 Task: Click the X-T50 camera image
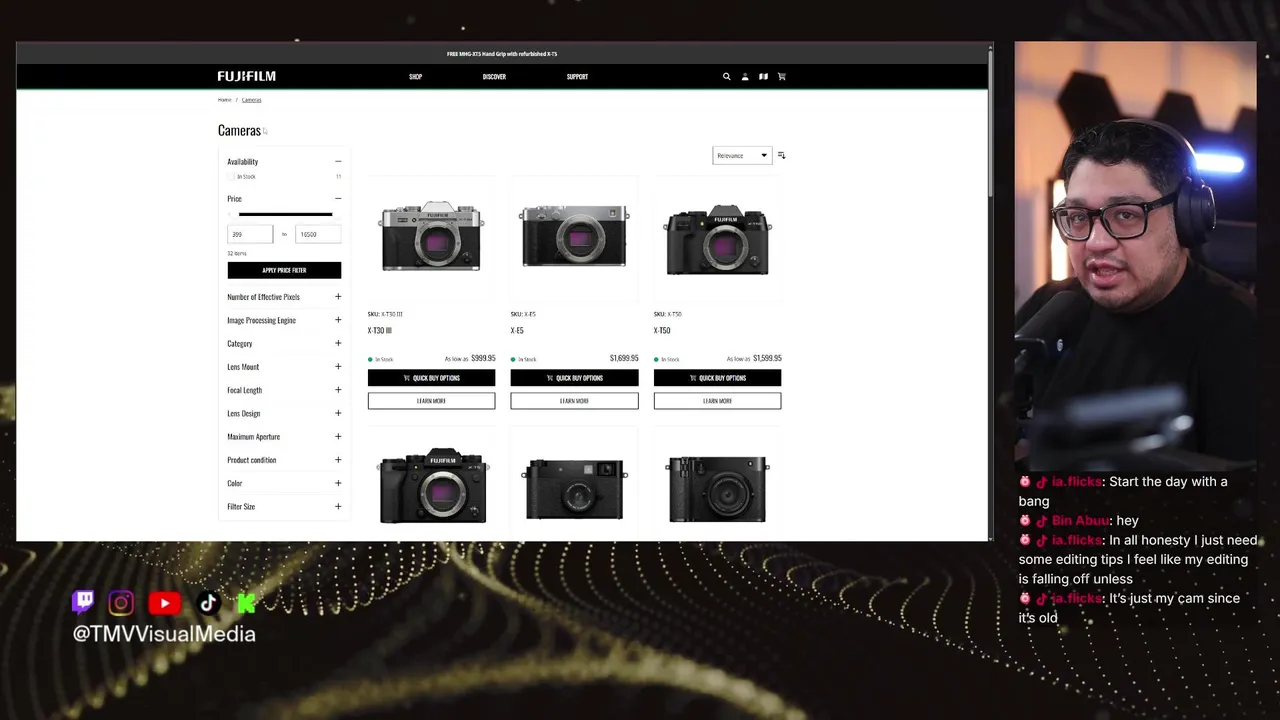coord(717,240)
